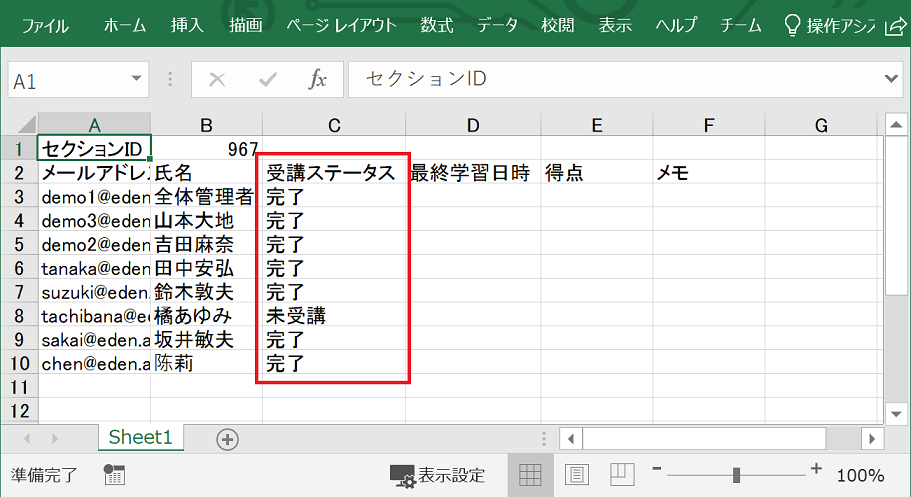Select column C header
This screenshot has height=497, width=911.
tap(334, 124)
